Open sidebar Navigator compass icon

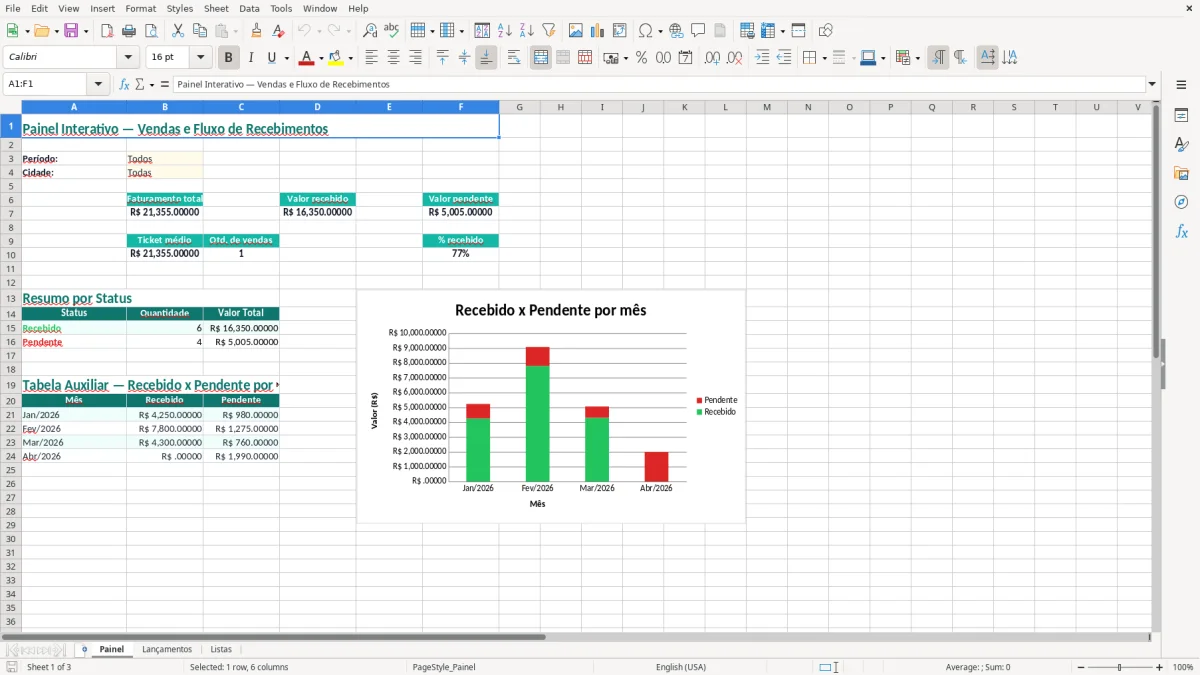pyautogui.click(x=1181, y=202)
